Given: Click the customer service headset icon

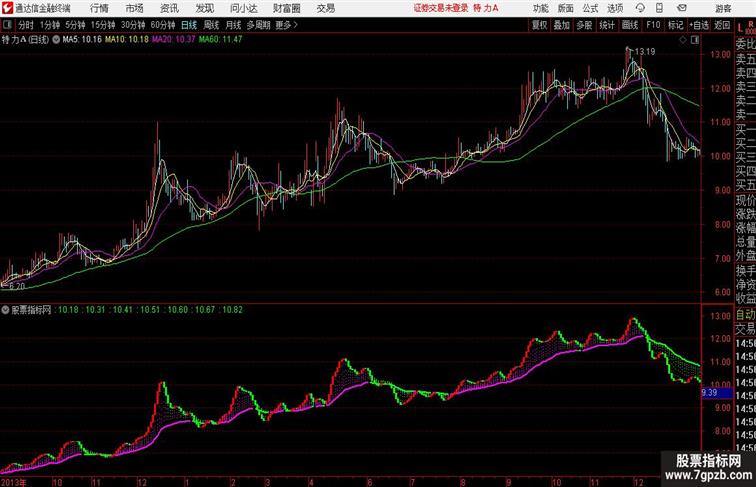Looking at the screenshot, I should [x=640, y=8].
